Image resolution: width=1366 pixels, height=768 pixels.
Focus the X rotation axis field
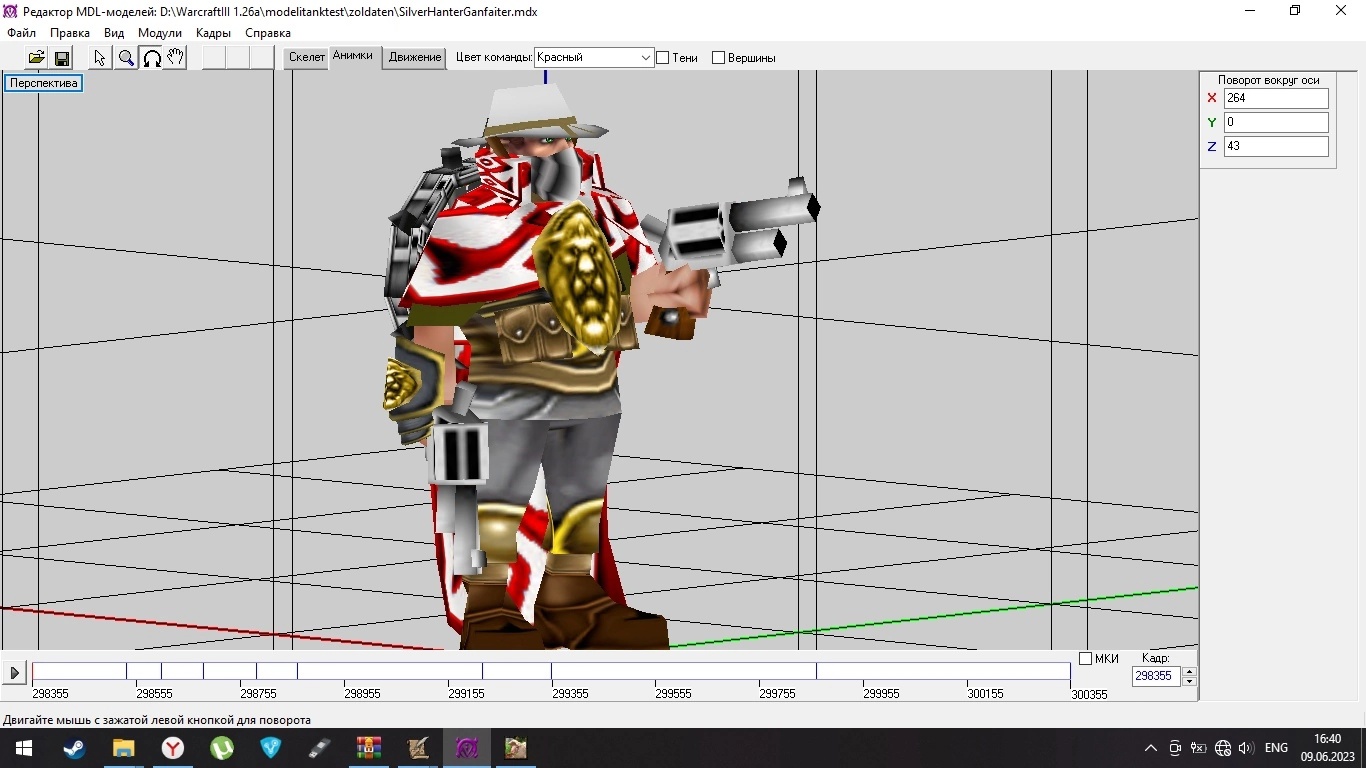click(x=1276, y=98)
